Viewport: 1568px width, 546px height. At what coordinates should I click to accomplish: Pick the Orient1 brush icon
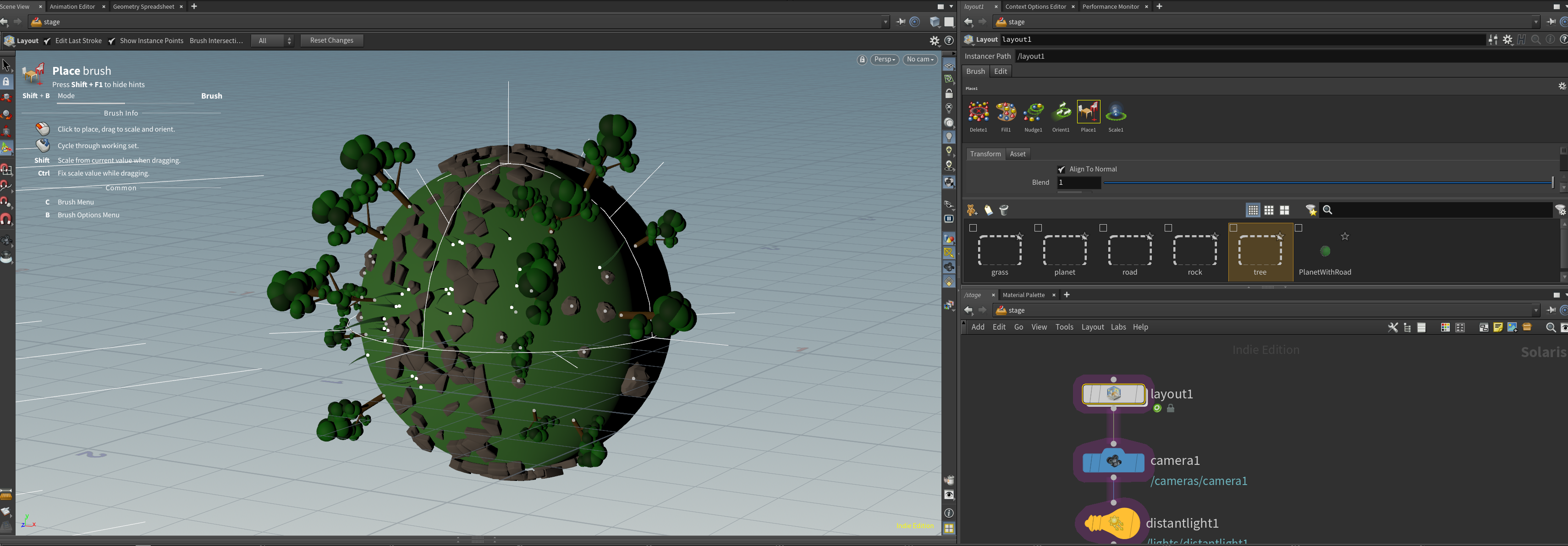1061,113
